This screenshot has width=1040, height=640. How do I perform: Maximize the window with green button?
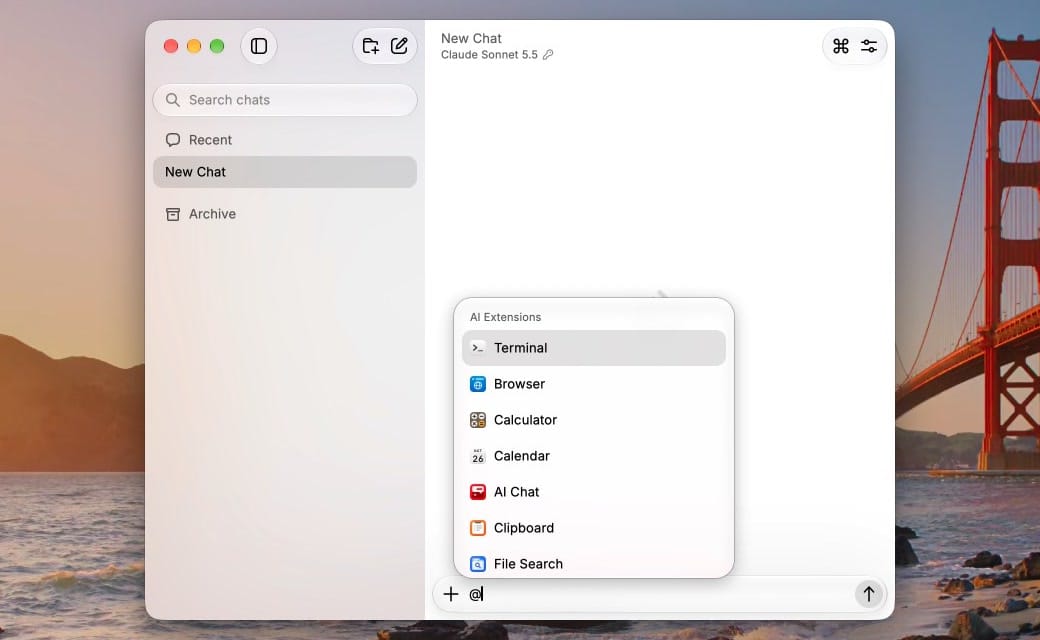[217, 46]
